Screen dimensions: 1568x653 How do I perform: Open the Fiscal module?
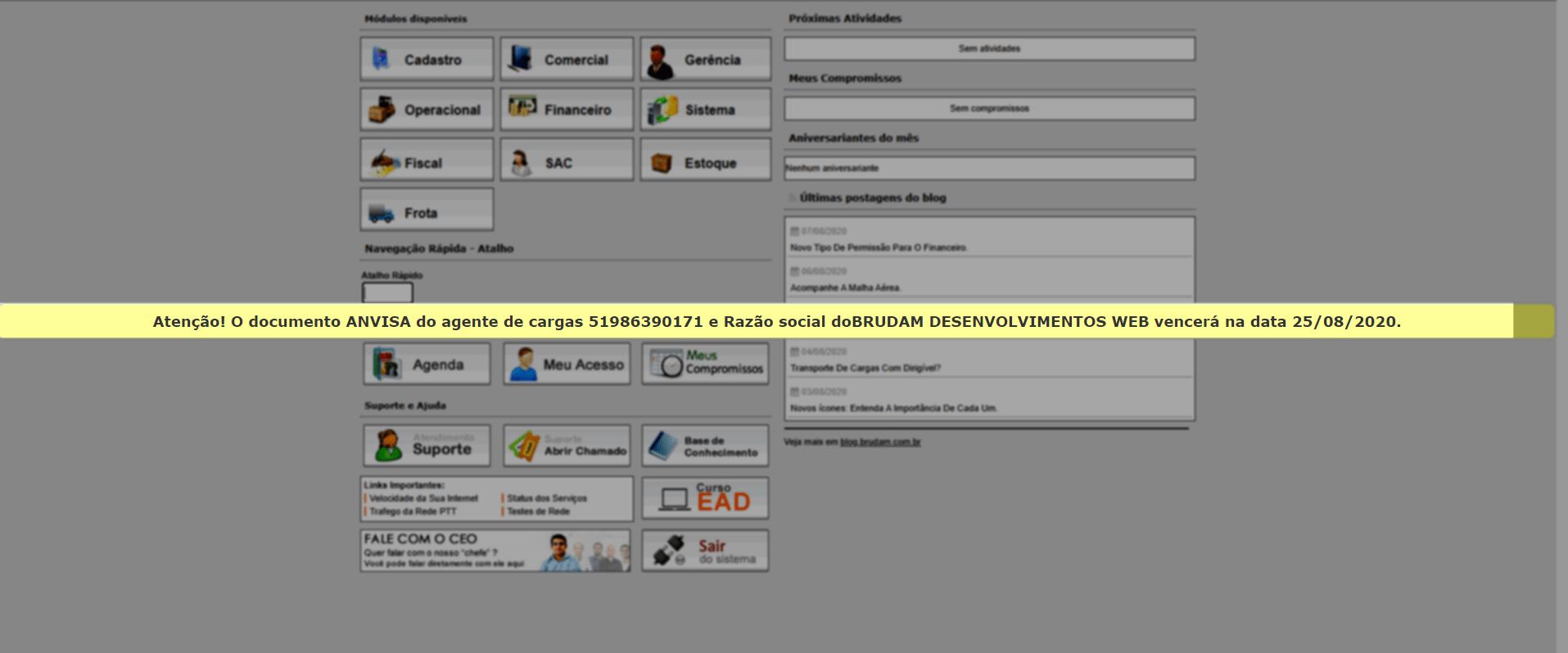coord(427,159)
